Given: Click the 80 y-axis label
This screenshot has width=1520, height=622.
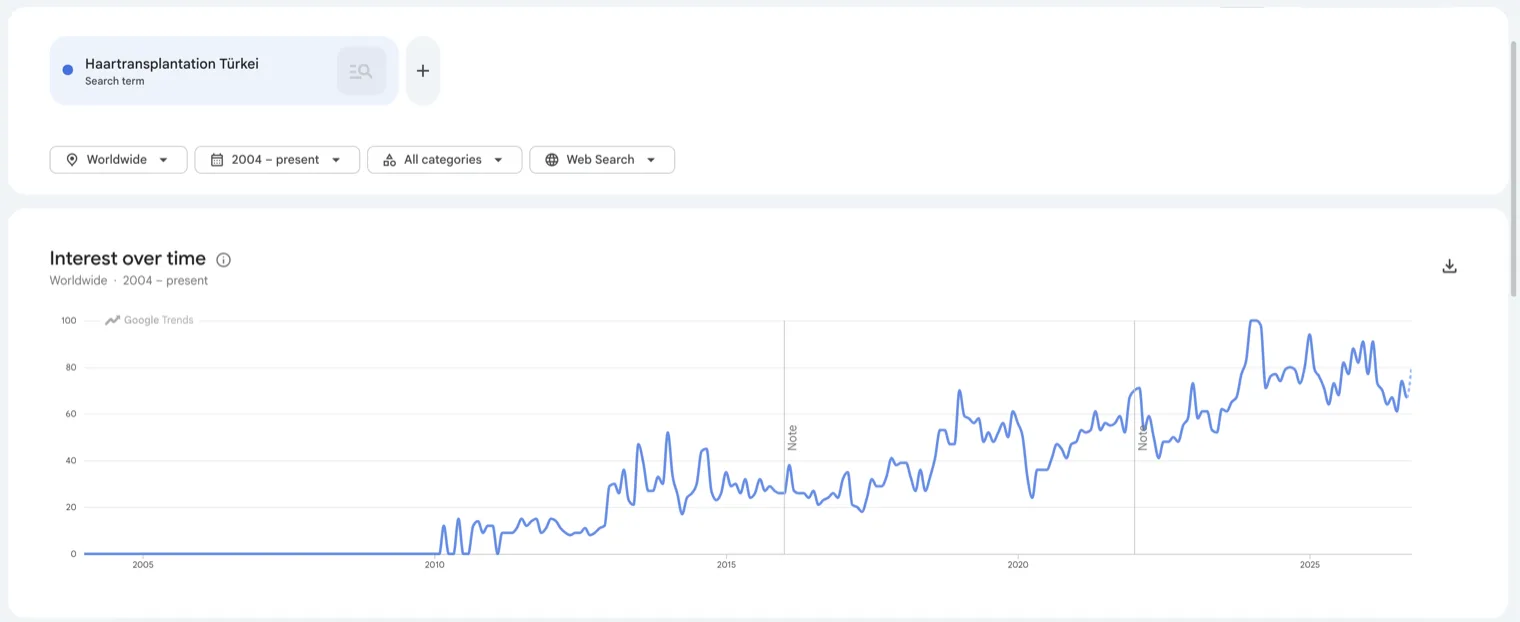Looking at the screenshot, I should [x=71, y=367].
